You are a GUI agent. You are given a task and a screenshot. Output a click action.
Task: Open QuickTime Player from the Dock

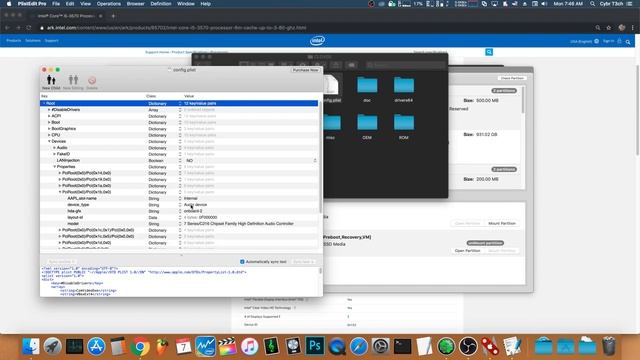pos(337,347)
